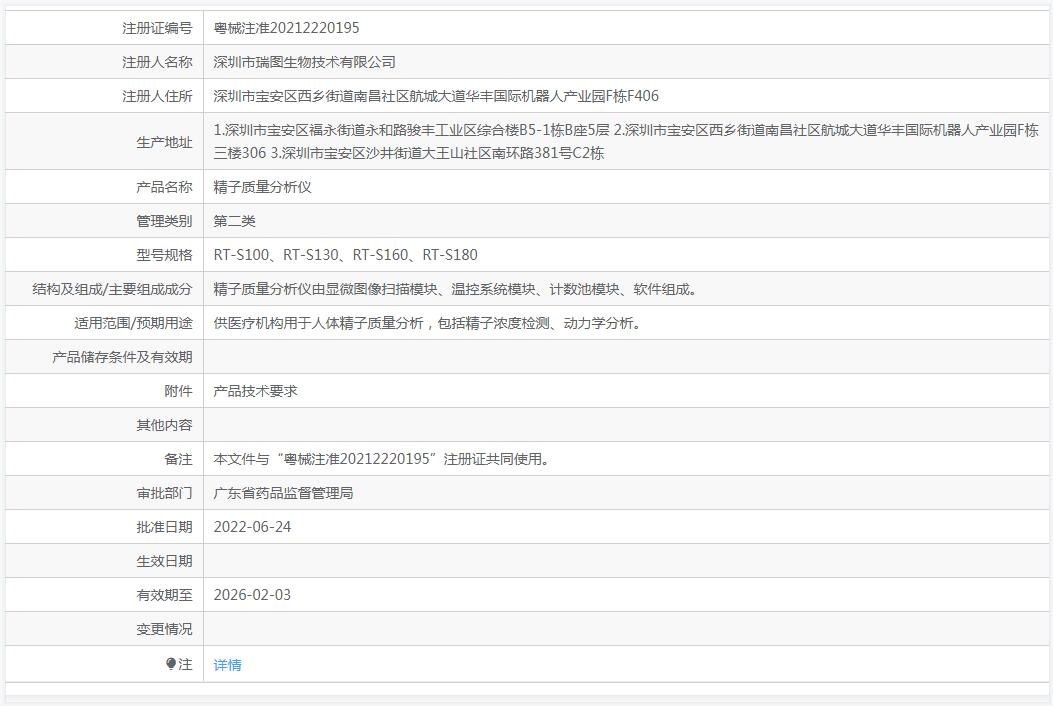Select registrant name 深圳市瑞图生物技术有限公司

(304, 62)
